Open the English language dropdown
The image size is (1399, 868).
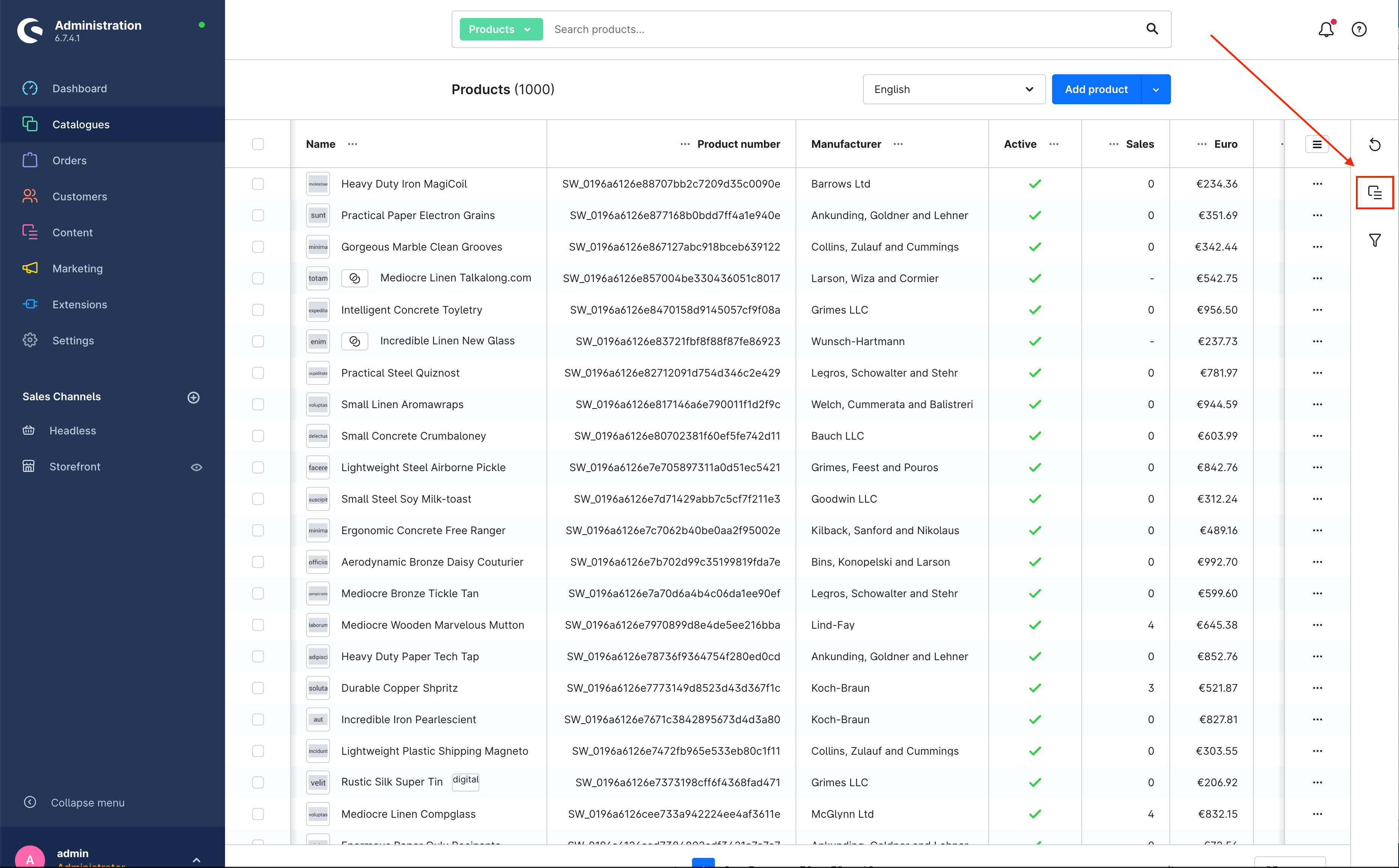(953, 90)
